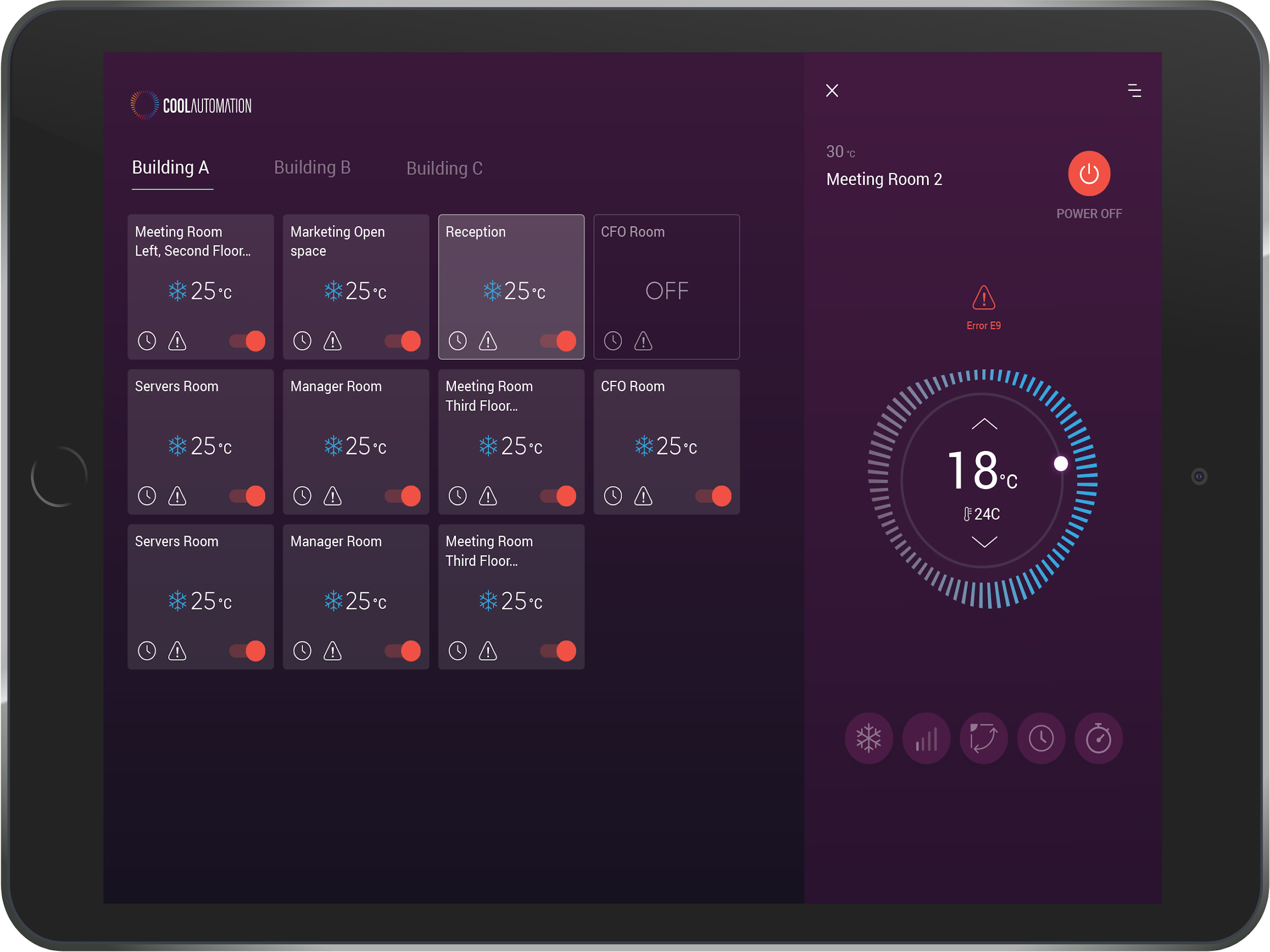The height and width of the screenshot is (952, 1270).
Task: Click the Error E9 warning icon
Action: (984, 297)
